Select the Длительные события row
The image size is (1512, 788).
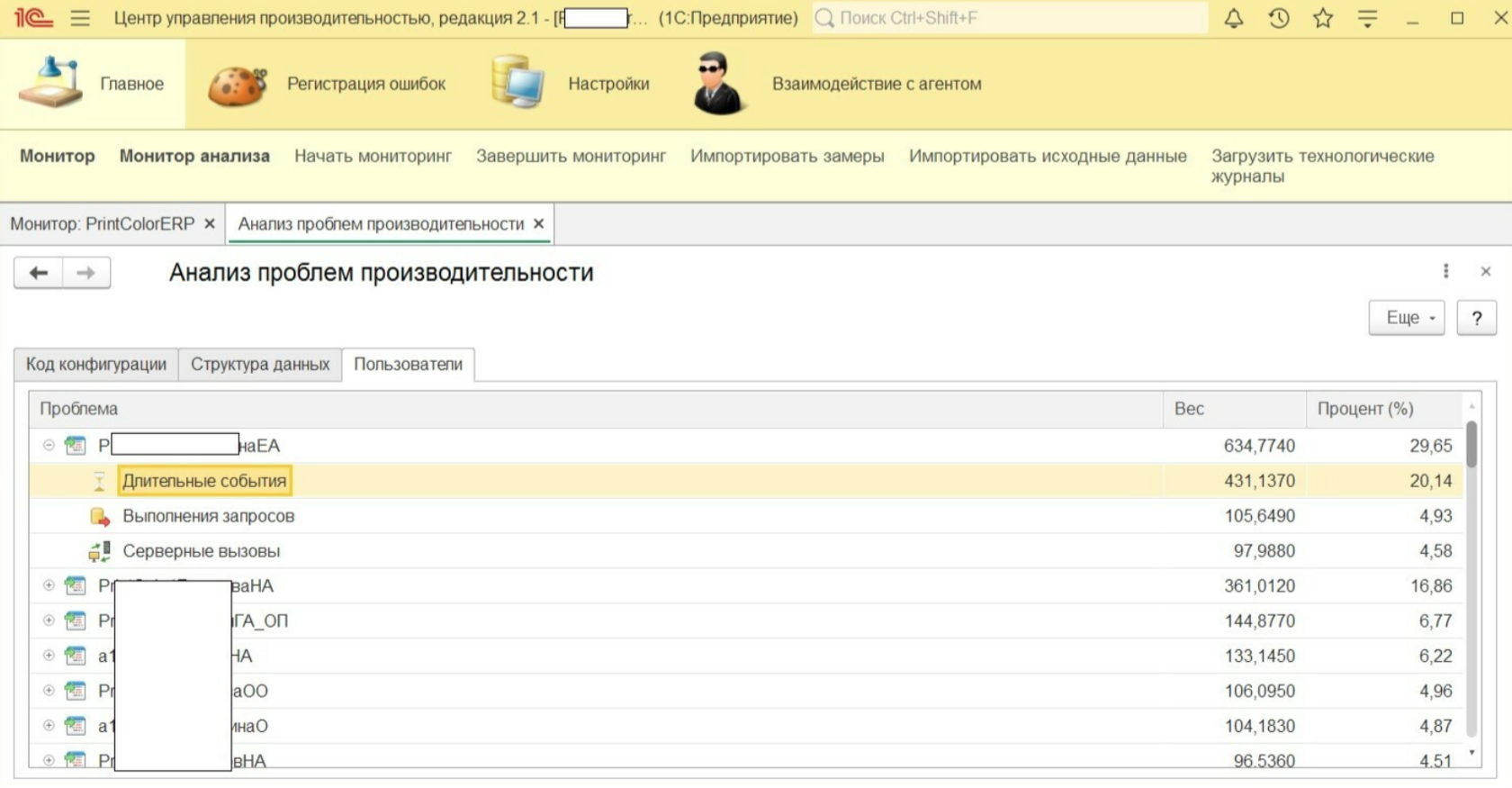746,481
